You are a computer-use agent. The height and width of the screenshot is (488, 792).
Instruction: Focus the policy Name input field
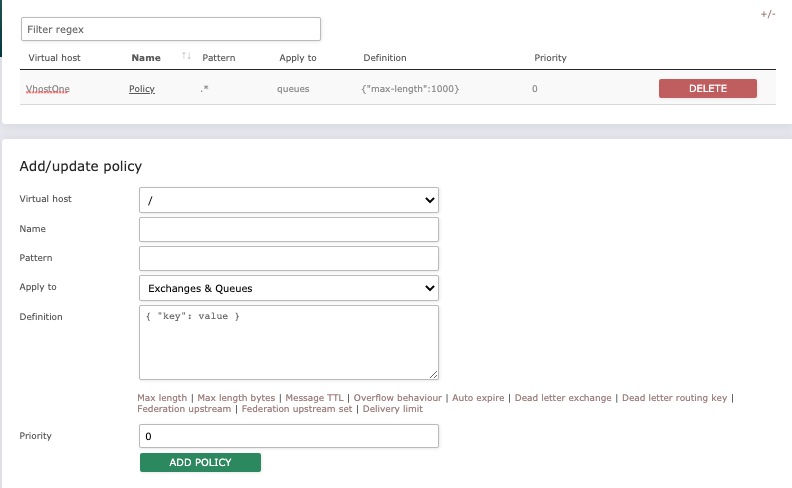click(x=289, y=230)
